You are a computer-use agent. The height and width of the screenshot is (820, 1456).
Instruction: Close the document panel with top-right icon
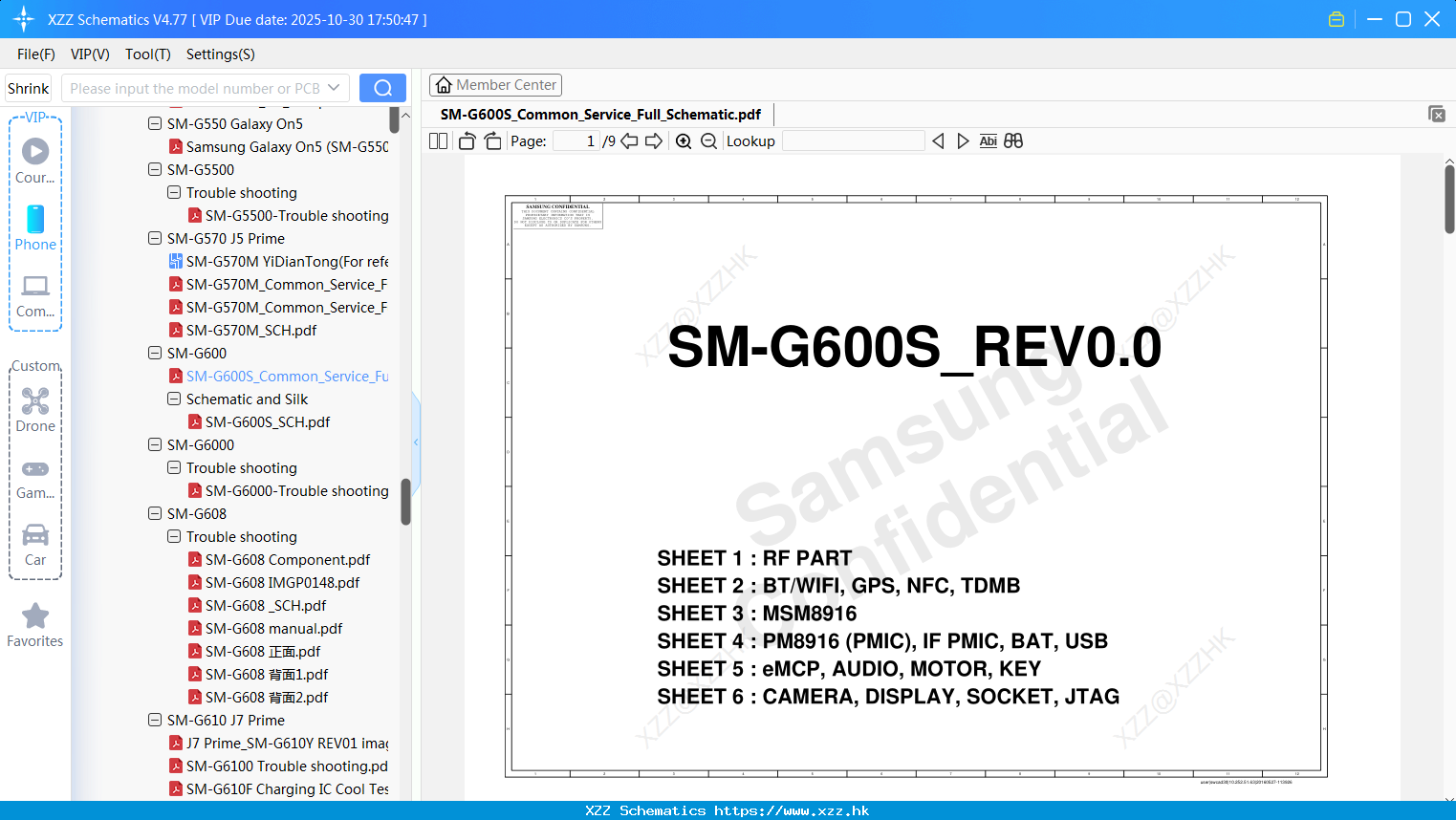(1436, 114)
